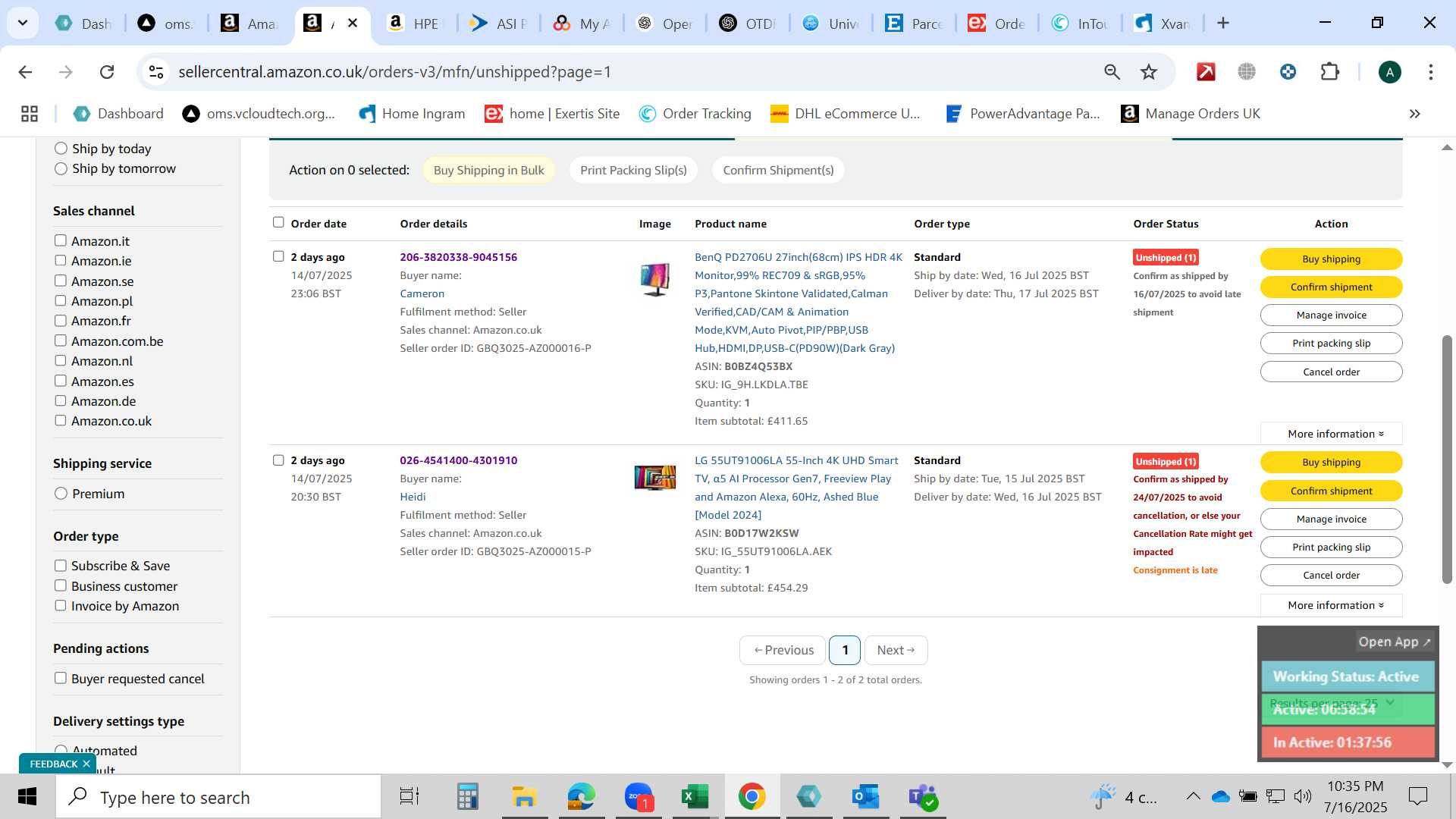Check the Amazon.co.uk sales channel
1456x819 pixels.
61,420
